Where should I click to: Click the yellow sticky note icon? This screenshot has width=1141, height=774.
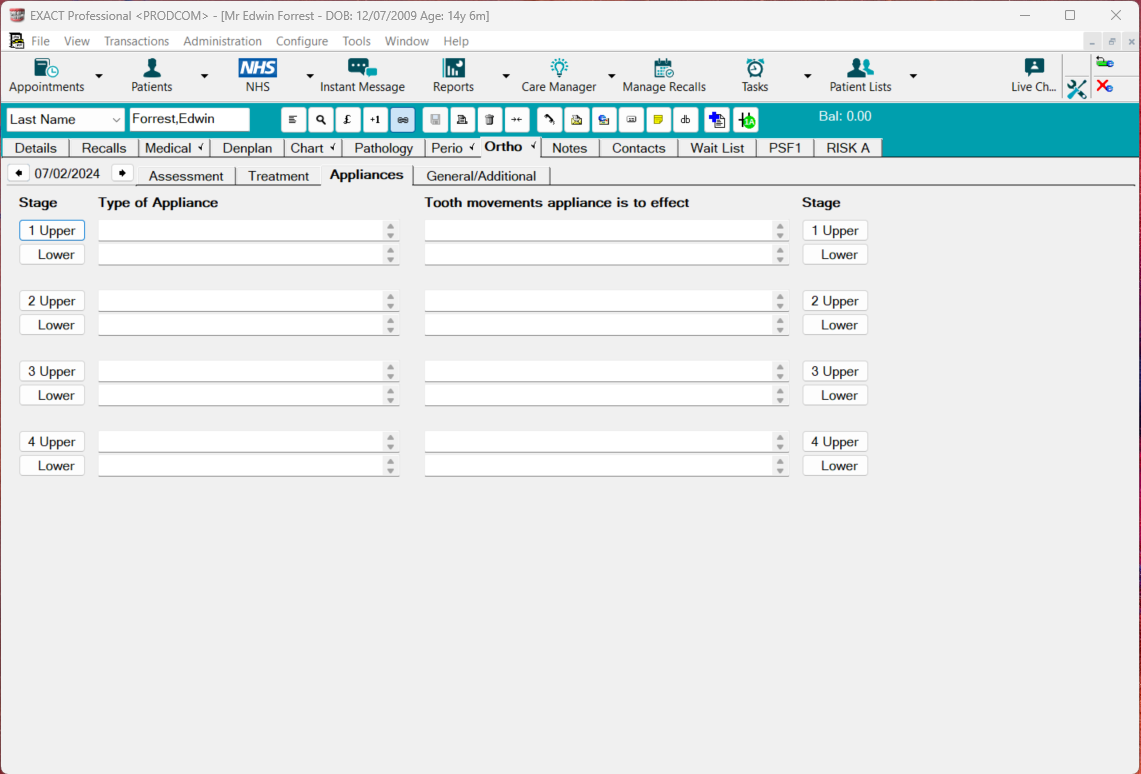click(658, 119)
